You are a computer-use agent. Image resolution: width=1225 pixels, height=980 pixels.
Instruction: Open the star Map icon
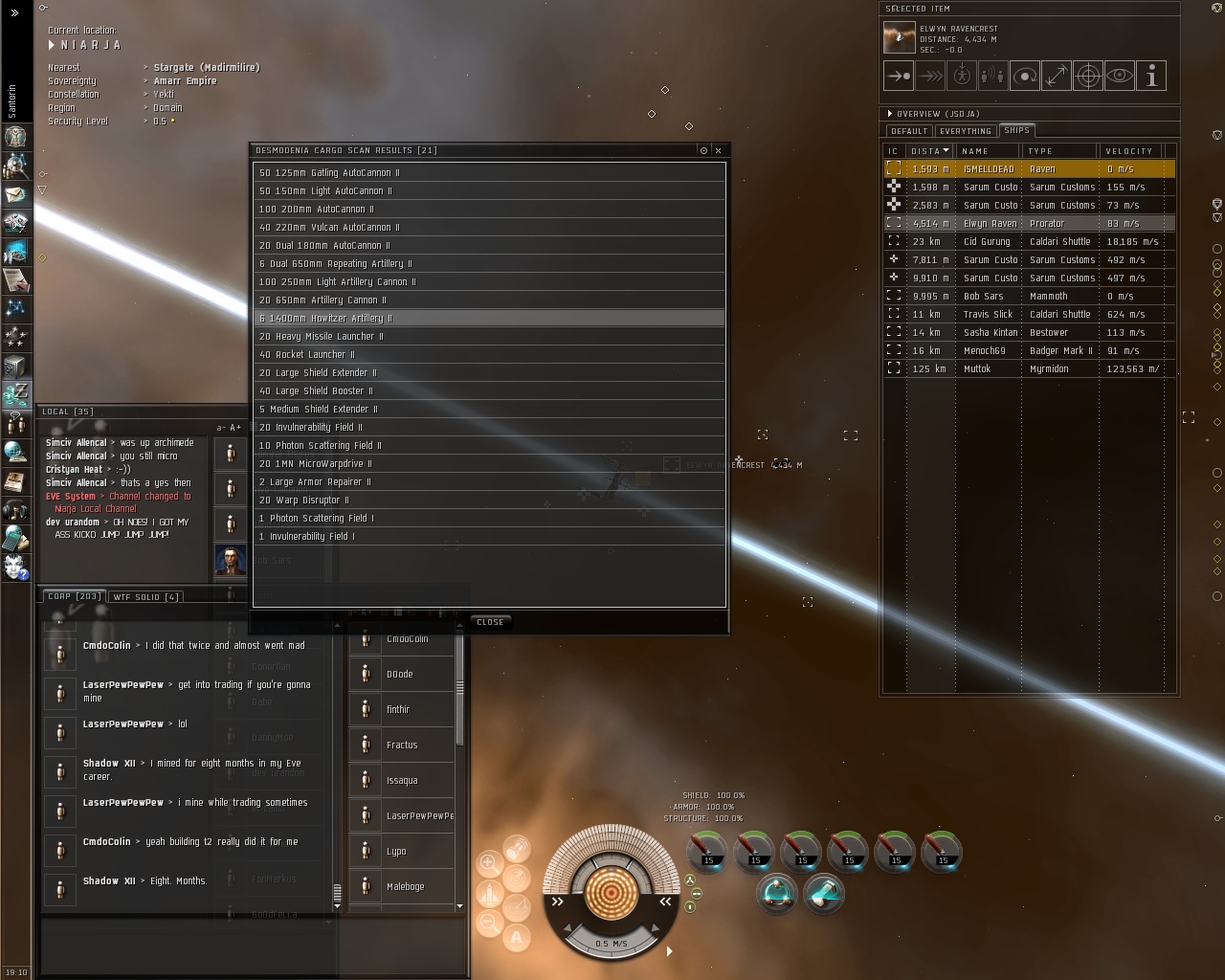coord(15,308)
